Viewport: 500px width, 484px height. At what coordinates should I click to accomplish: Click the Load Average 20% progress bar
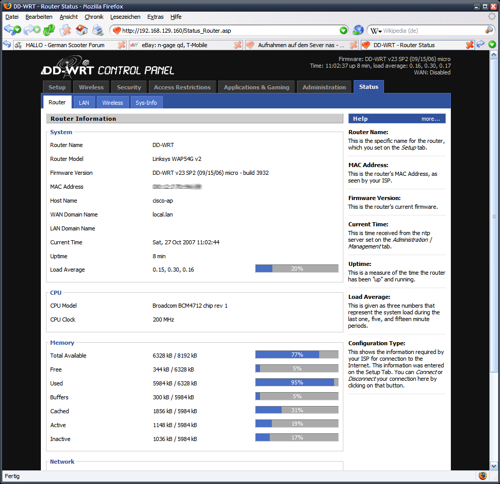click(297, 268)
